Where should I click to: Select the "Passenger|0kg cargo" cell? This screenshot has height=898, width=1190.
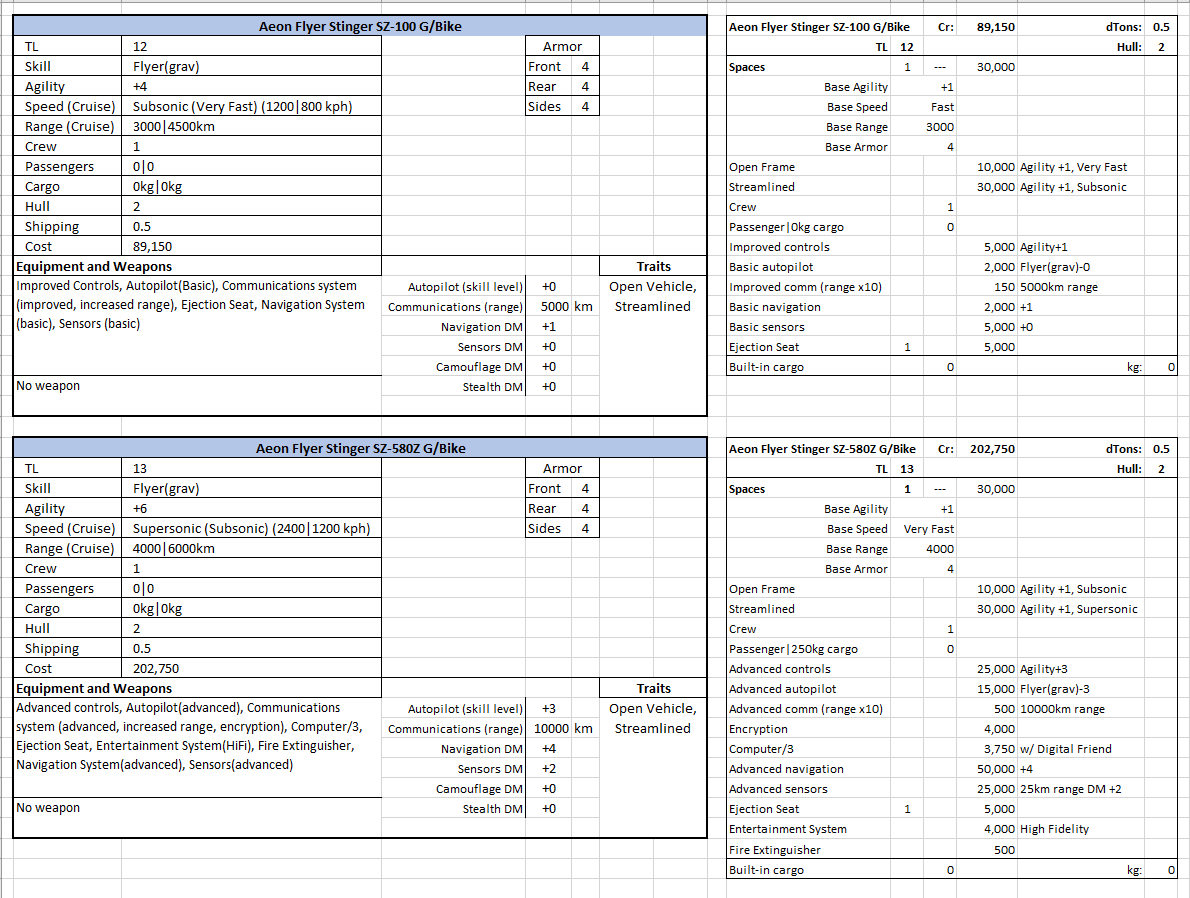787,227
